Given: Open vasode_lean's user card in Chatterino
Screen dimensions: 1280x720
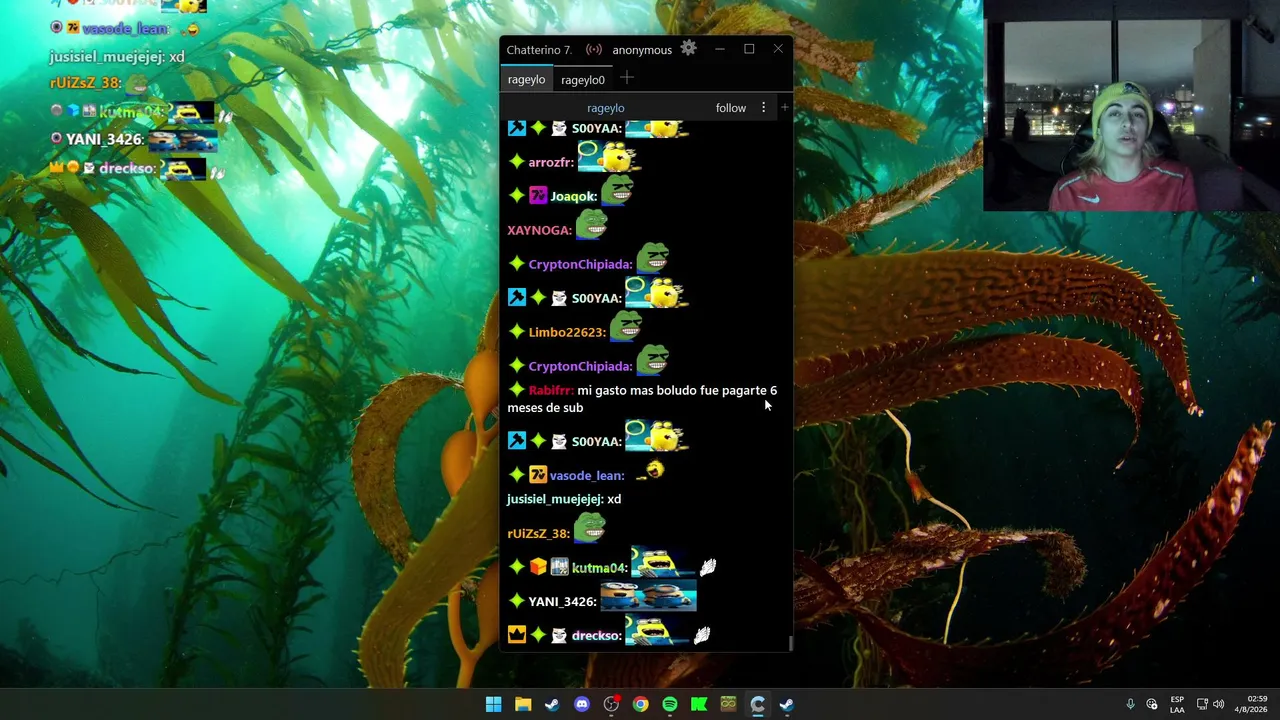Looking at the screenshot, I should click(587, 476).
